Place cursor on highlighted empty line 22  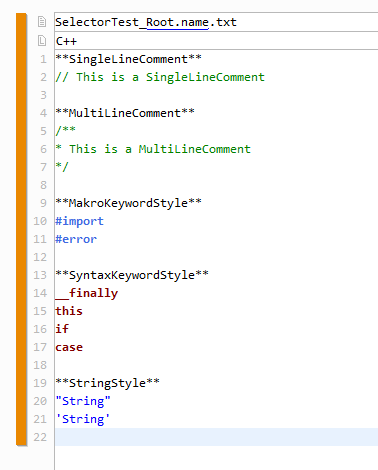click(216, 437)
